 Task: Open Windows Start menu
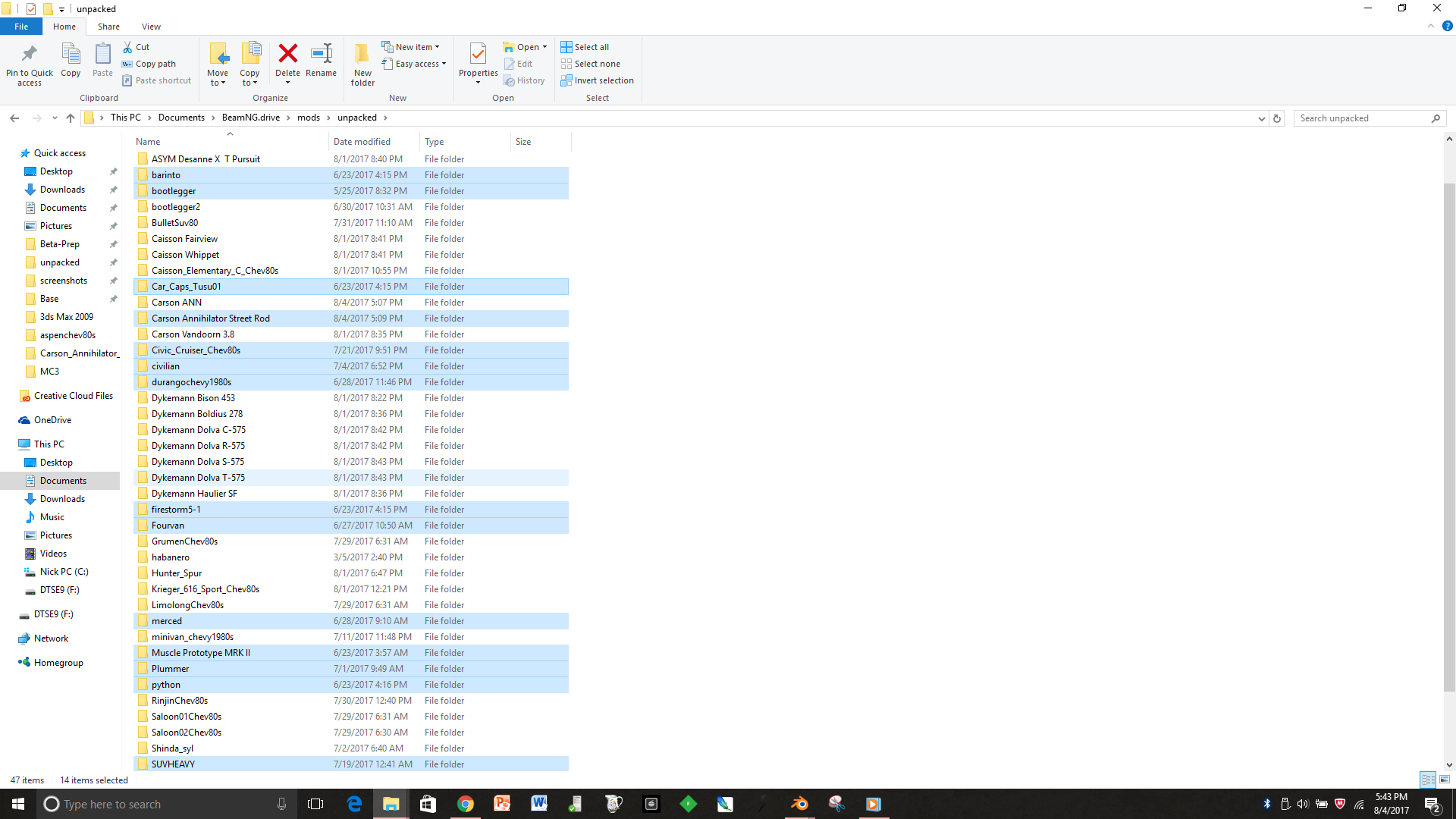pyautogui.click(x=18, y=804)
